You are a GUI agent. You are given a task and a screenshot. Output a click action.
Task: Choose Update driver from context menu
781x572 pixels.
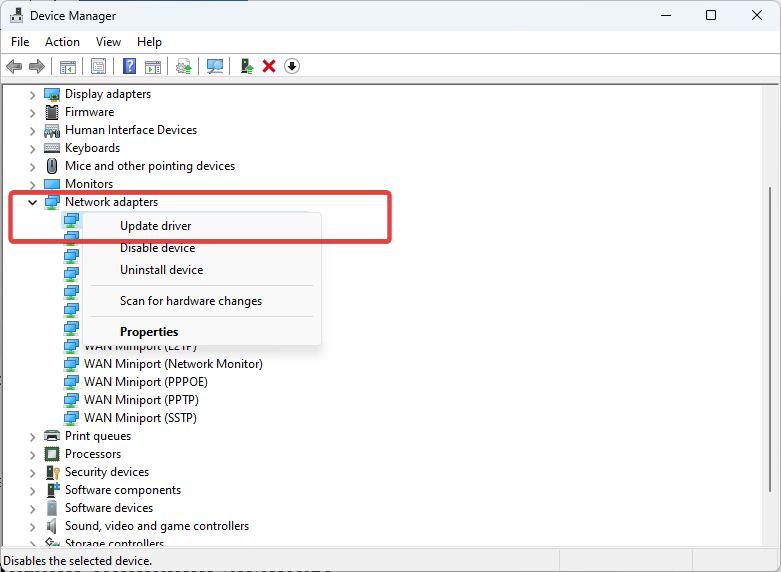pos(202,226)
